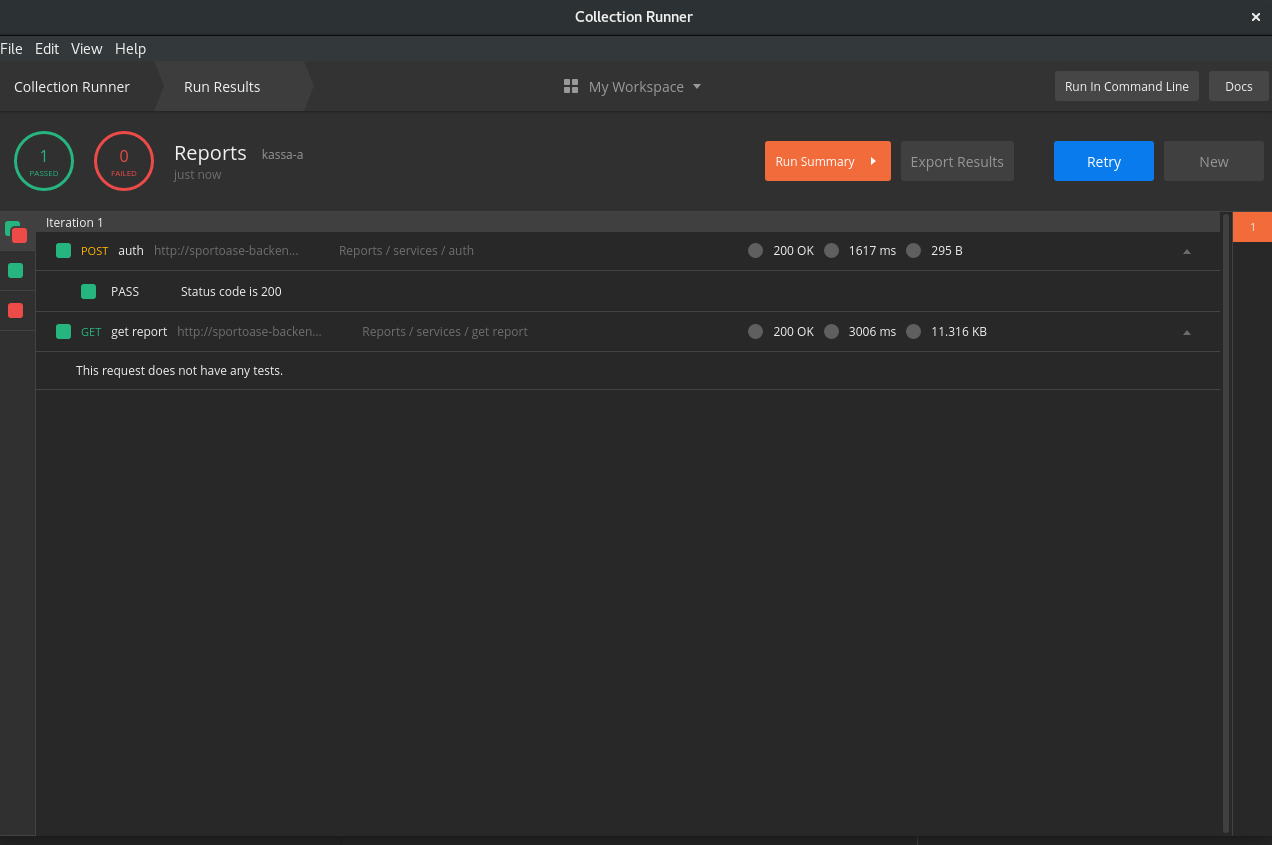Open the Edit menu
Screen dimensions: 1272x845
coord(47,48)
